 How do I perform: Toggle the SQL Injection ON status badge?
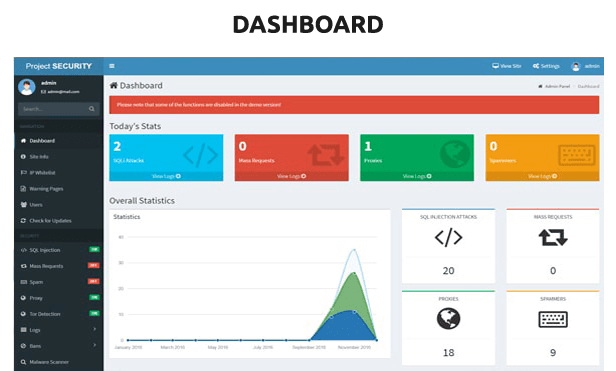[94, 250]
